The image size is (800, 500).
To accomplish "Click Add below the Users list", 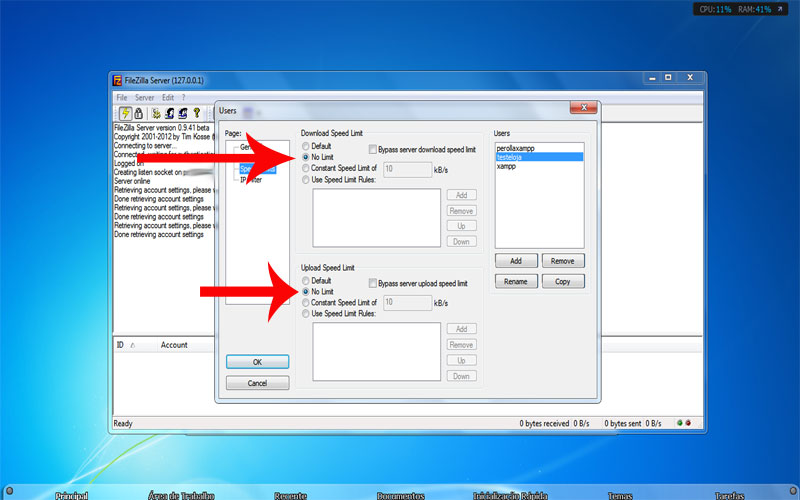I will coord(516,261).
